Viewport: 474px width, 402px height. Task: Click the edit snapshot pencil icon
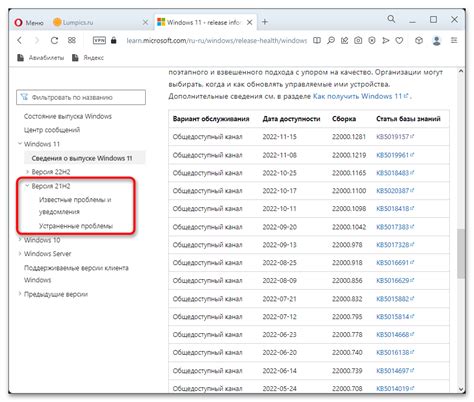click(345, 40)
